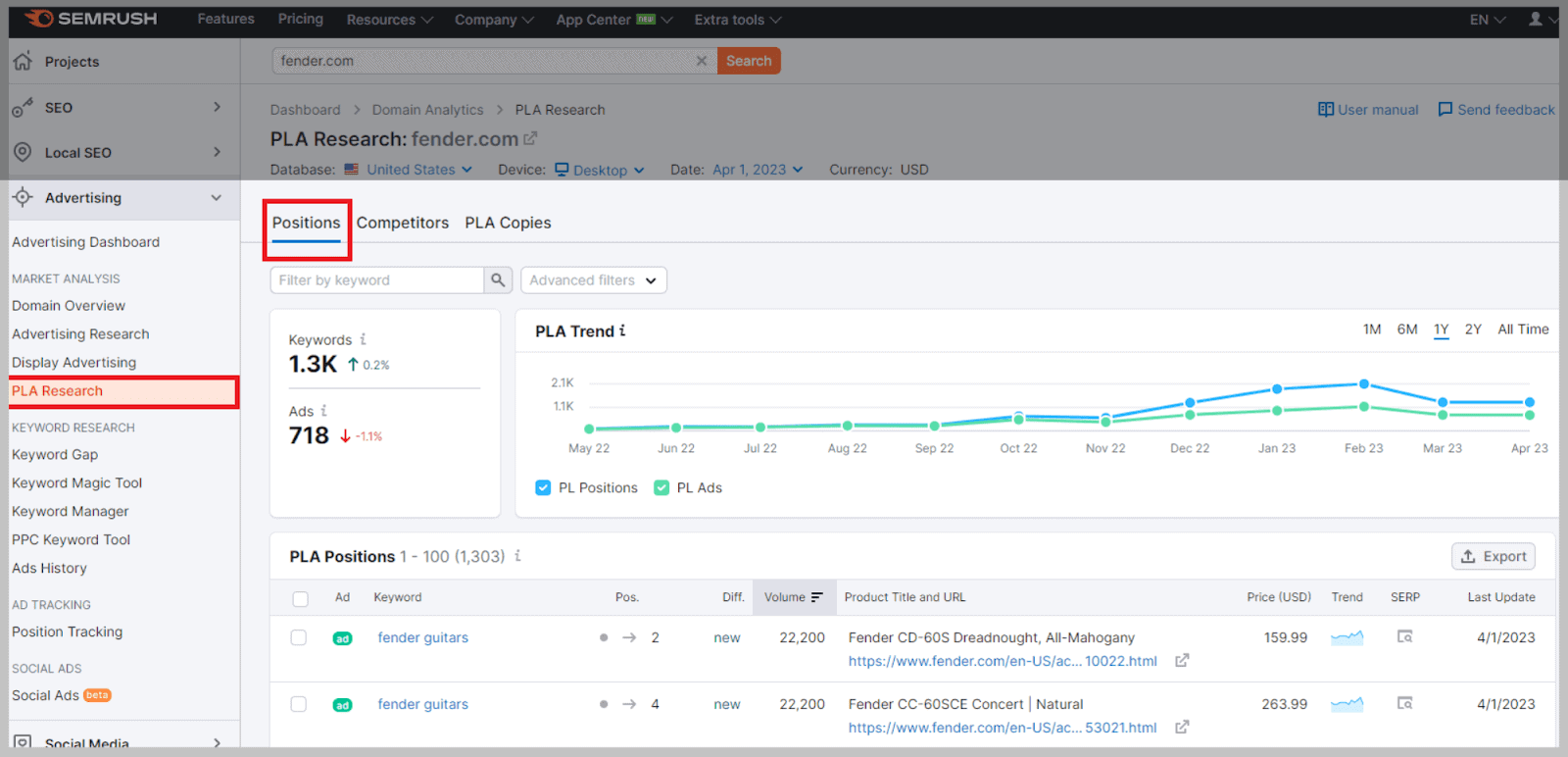Open the App Center dropdown
The width and height of the screenshot is (1568, 757).
pyautogui.click(x=614, y=20)
